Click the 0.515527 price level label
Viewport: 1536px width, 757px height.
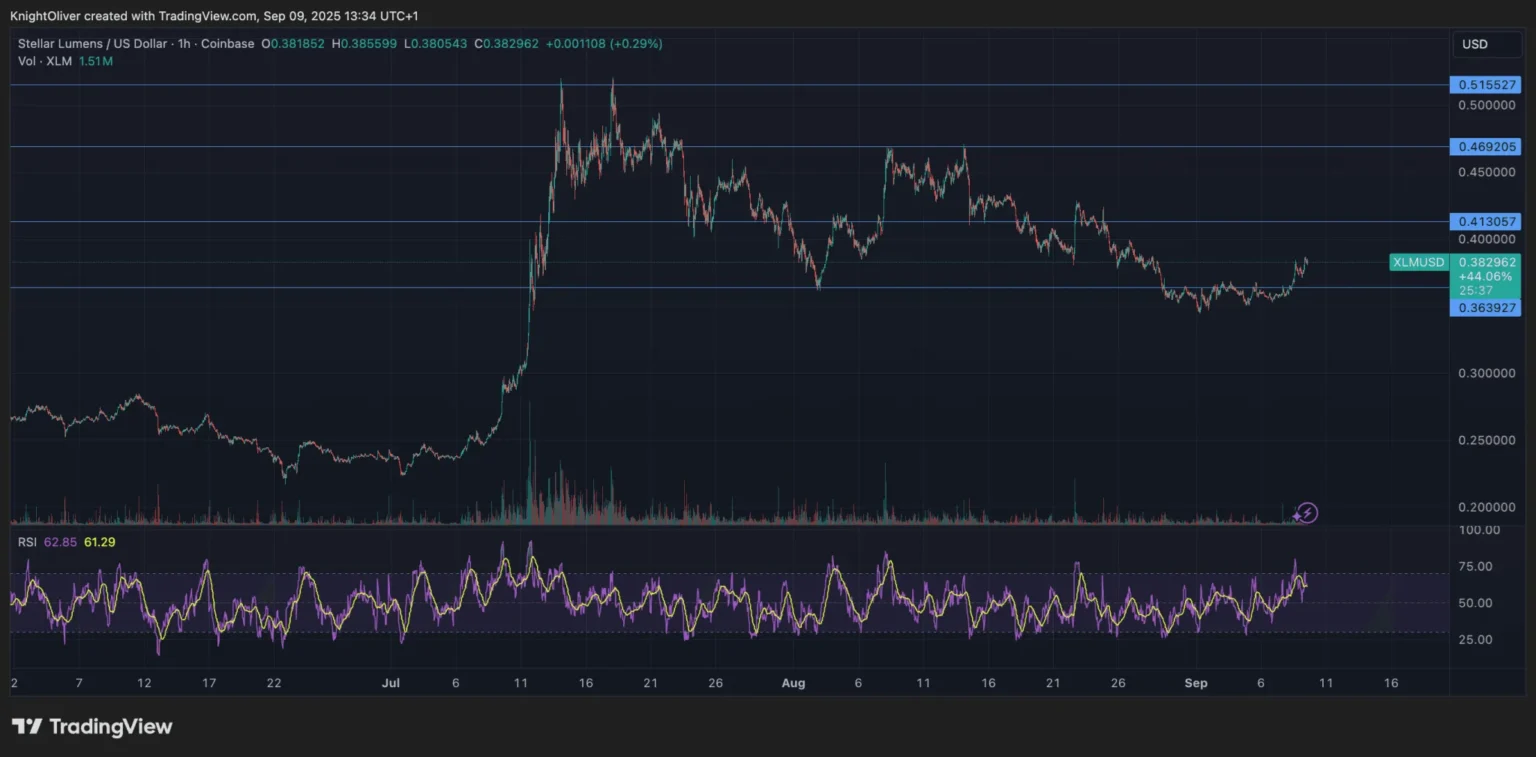[x=1485, y=85]
